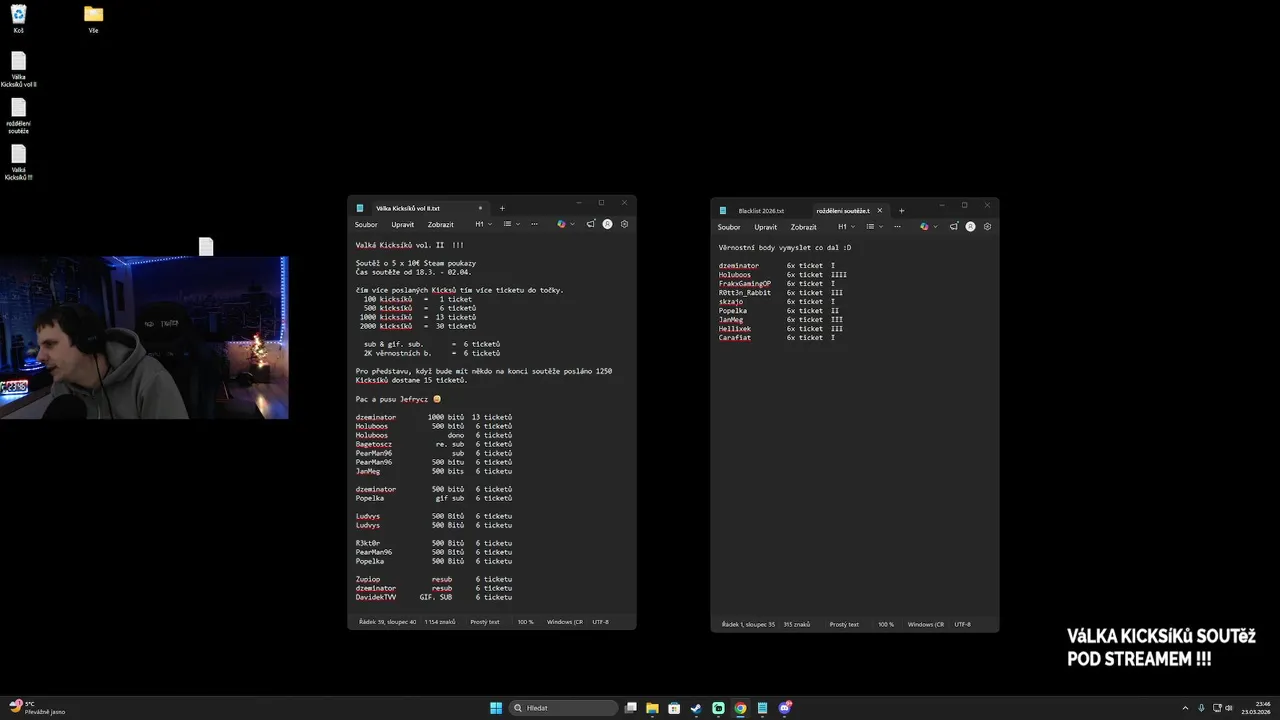
Task: Click the DavidekTVV GIF. SUB row
Action: point(434,597)
